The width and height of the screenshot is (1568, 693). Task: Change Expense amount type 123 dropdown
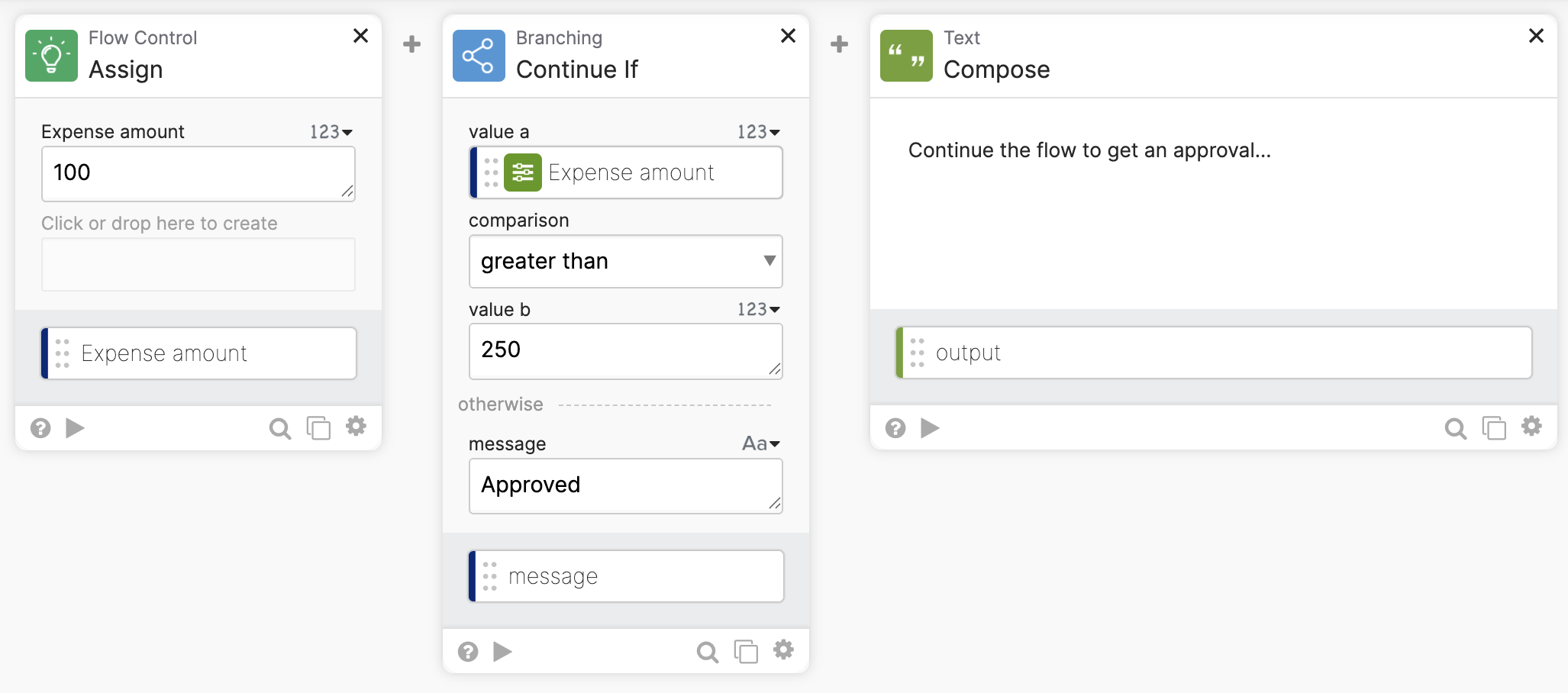tap(331, 132)
